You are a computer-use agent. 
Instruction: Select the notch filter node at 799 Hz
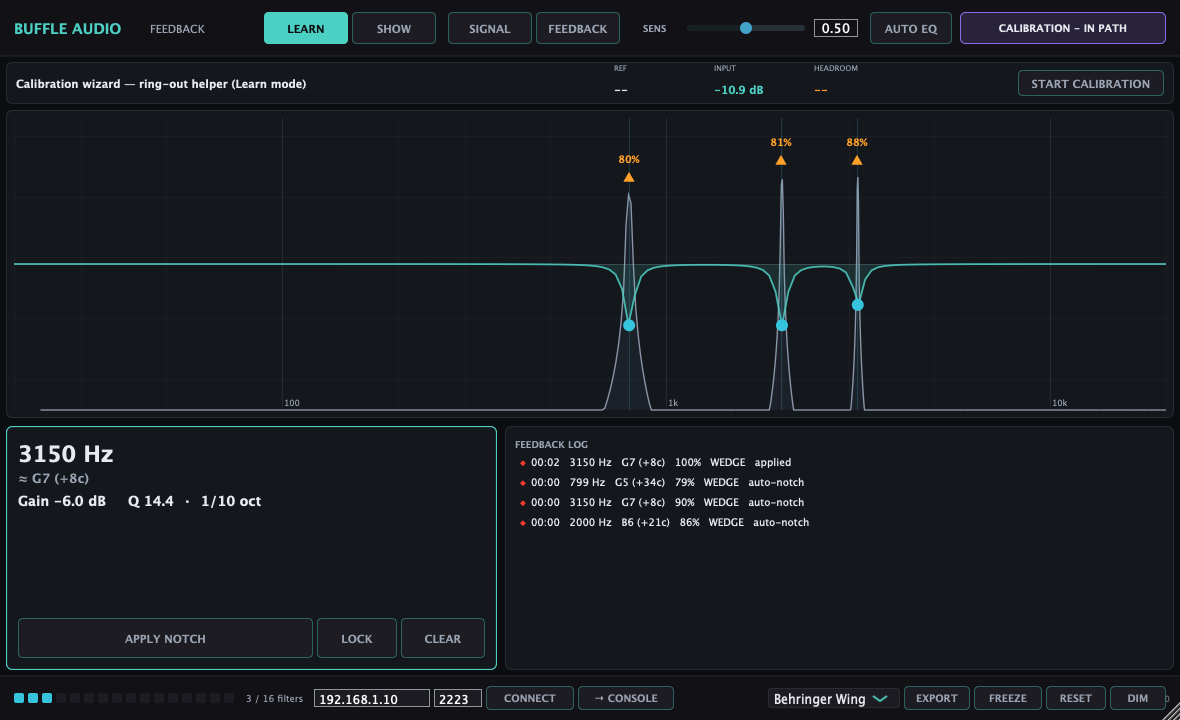[x=629, y=325]
